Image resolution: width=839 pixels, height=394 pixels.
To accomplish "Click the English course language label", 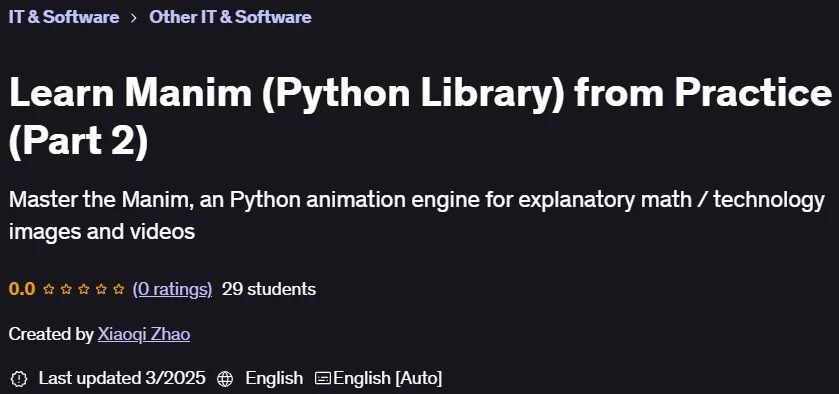I will (274, 378).
